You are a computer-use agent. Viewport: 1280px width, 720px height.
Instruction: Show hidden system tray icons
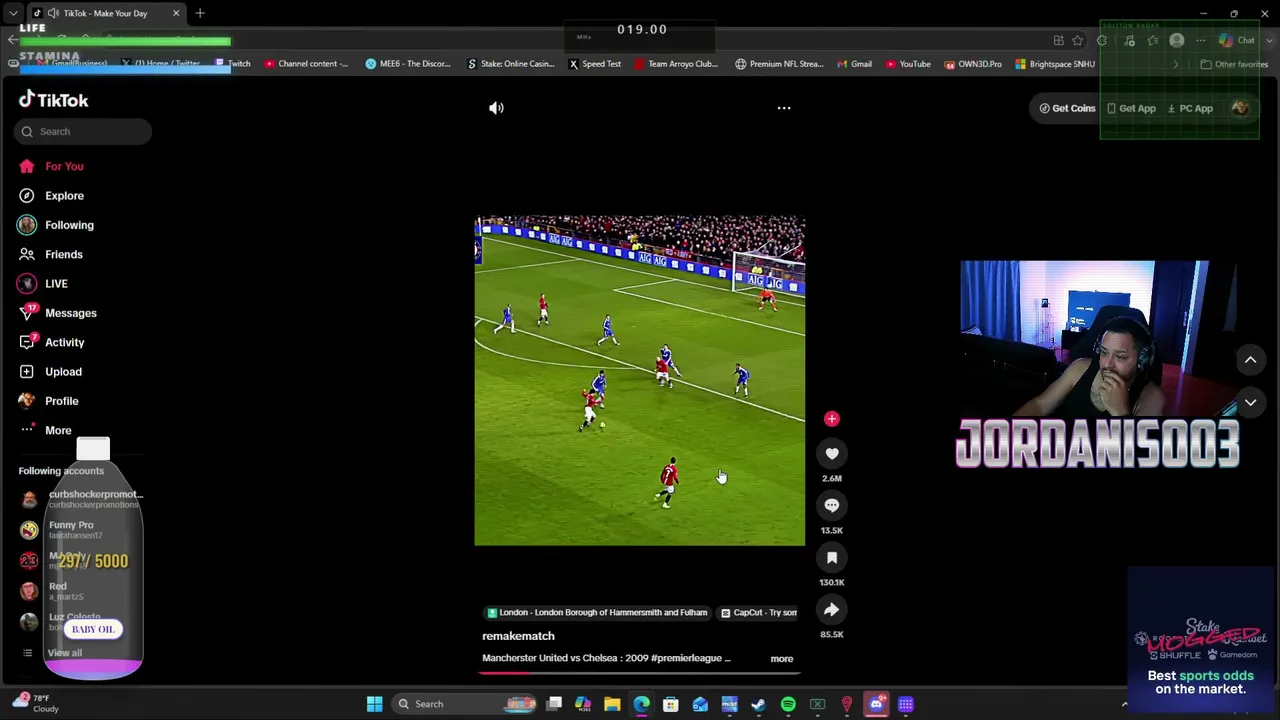point(1124,704)
